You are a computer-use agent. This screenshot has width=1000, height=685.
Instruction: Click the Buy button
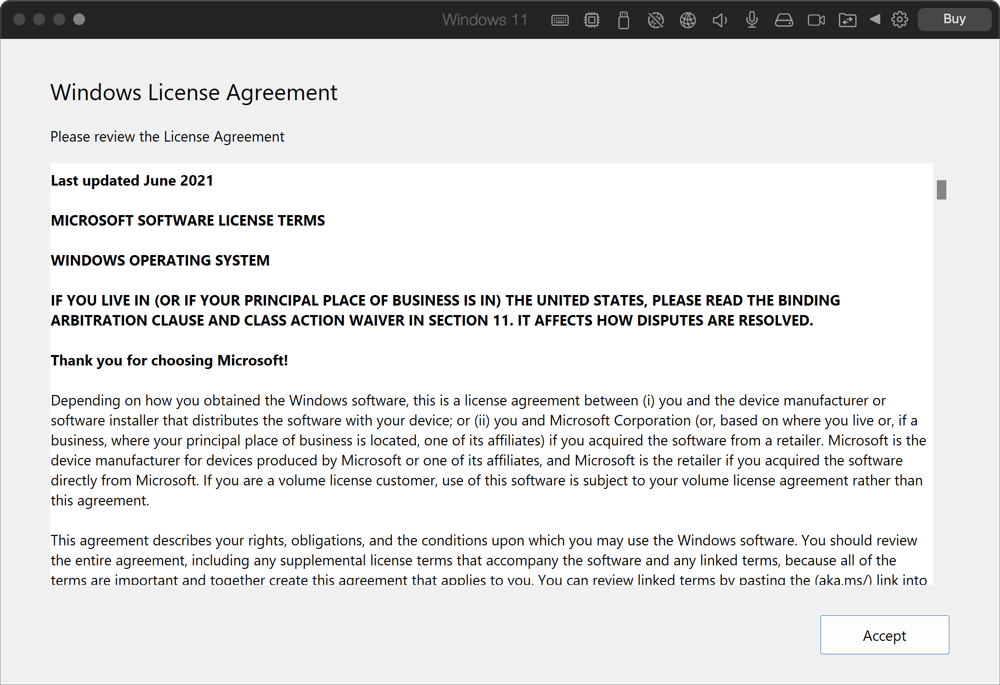(x=954, y=19)
